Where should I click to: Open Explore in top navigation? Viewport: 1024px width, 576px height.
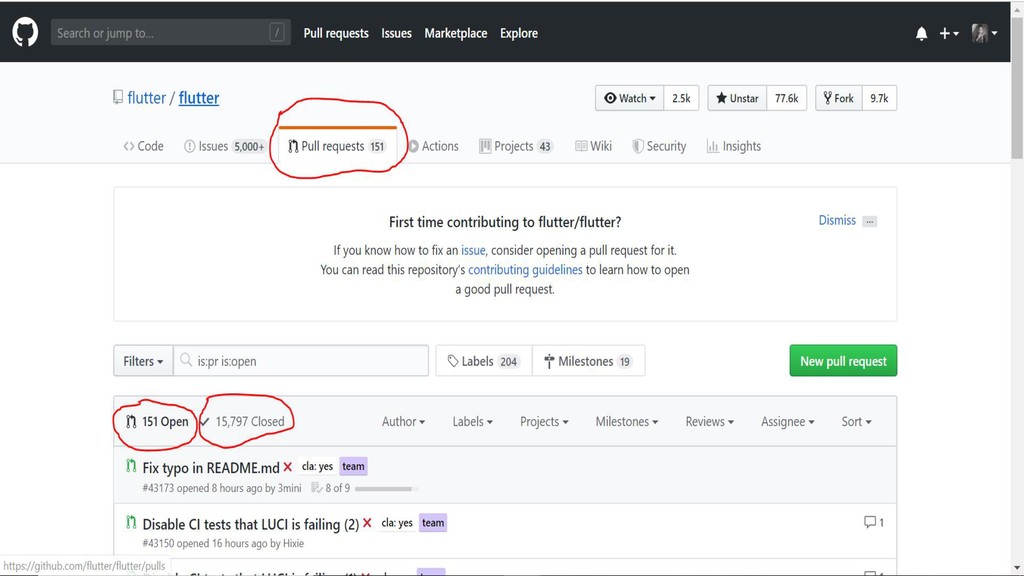519,33
